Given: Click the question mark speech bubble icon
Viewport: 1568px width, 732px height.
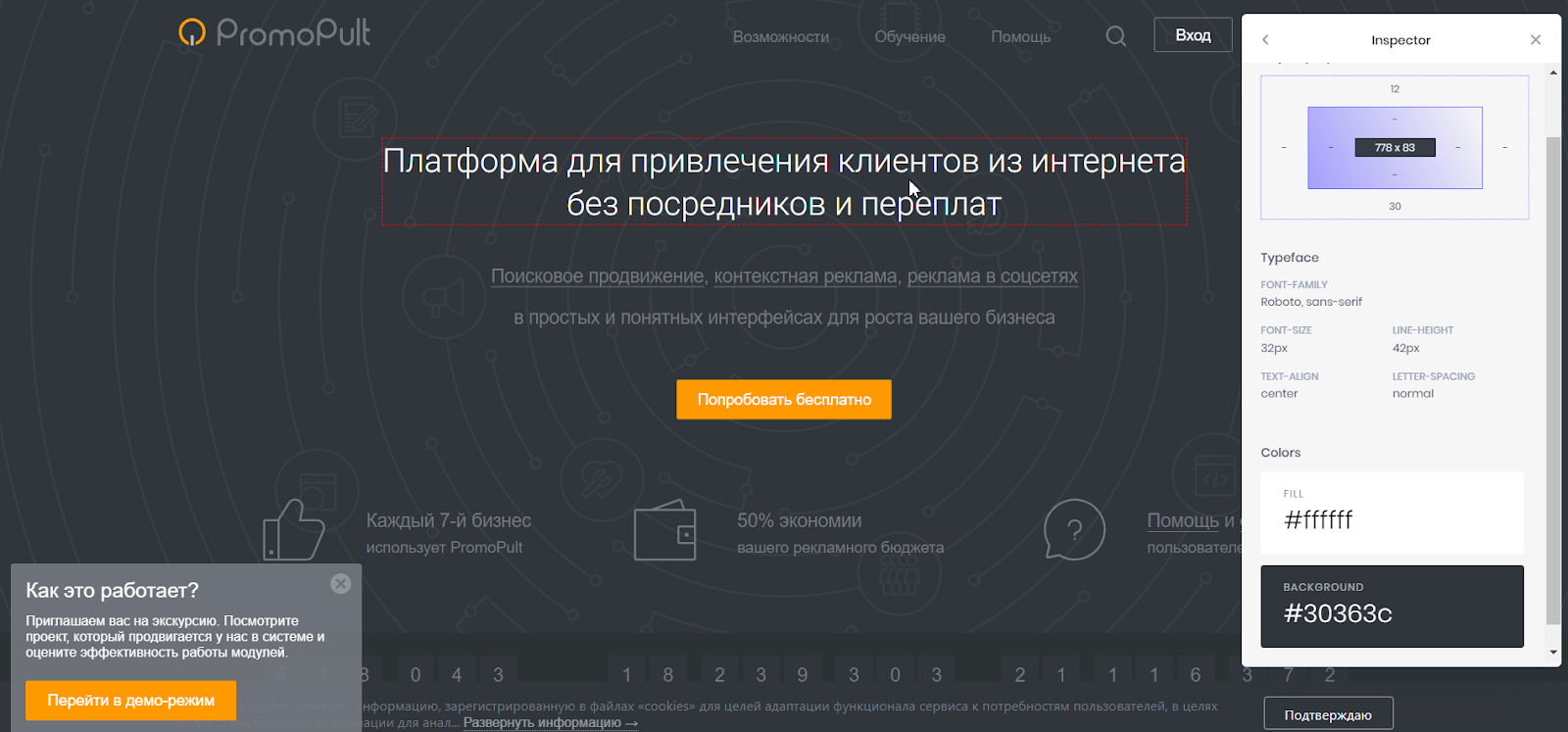Looking at the screenshot, I should 1074,530.
